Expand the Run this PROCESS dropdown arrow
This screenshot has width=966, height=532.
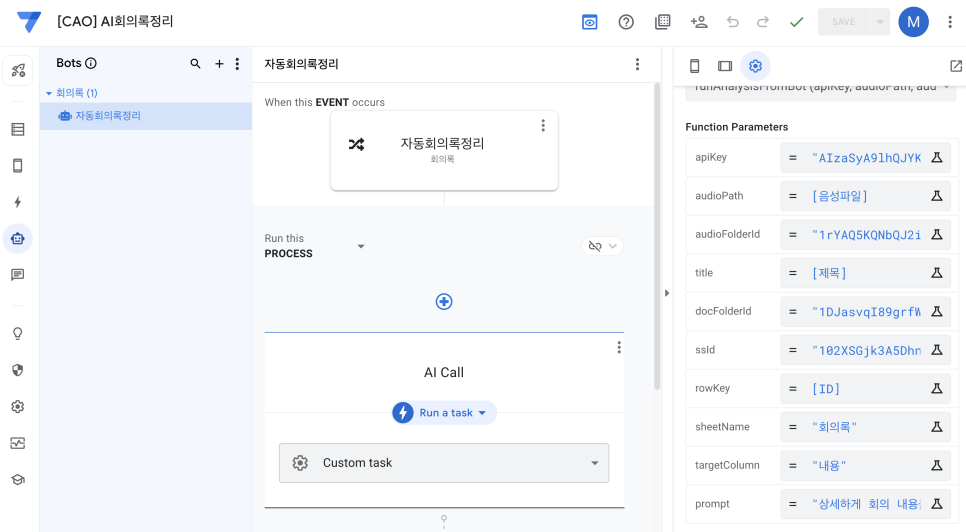(x=361, y=246)
